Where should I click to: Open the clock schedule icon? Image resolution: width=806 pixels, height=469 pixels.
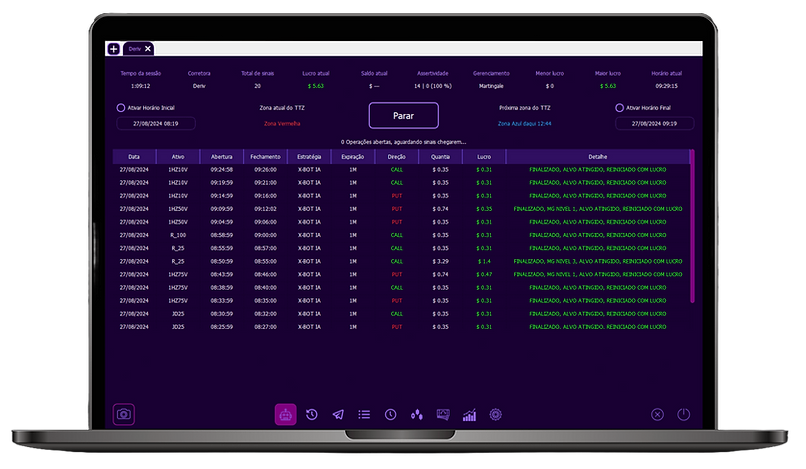point(390,414)
